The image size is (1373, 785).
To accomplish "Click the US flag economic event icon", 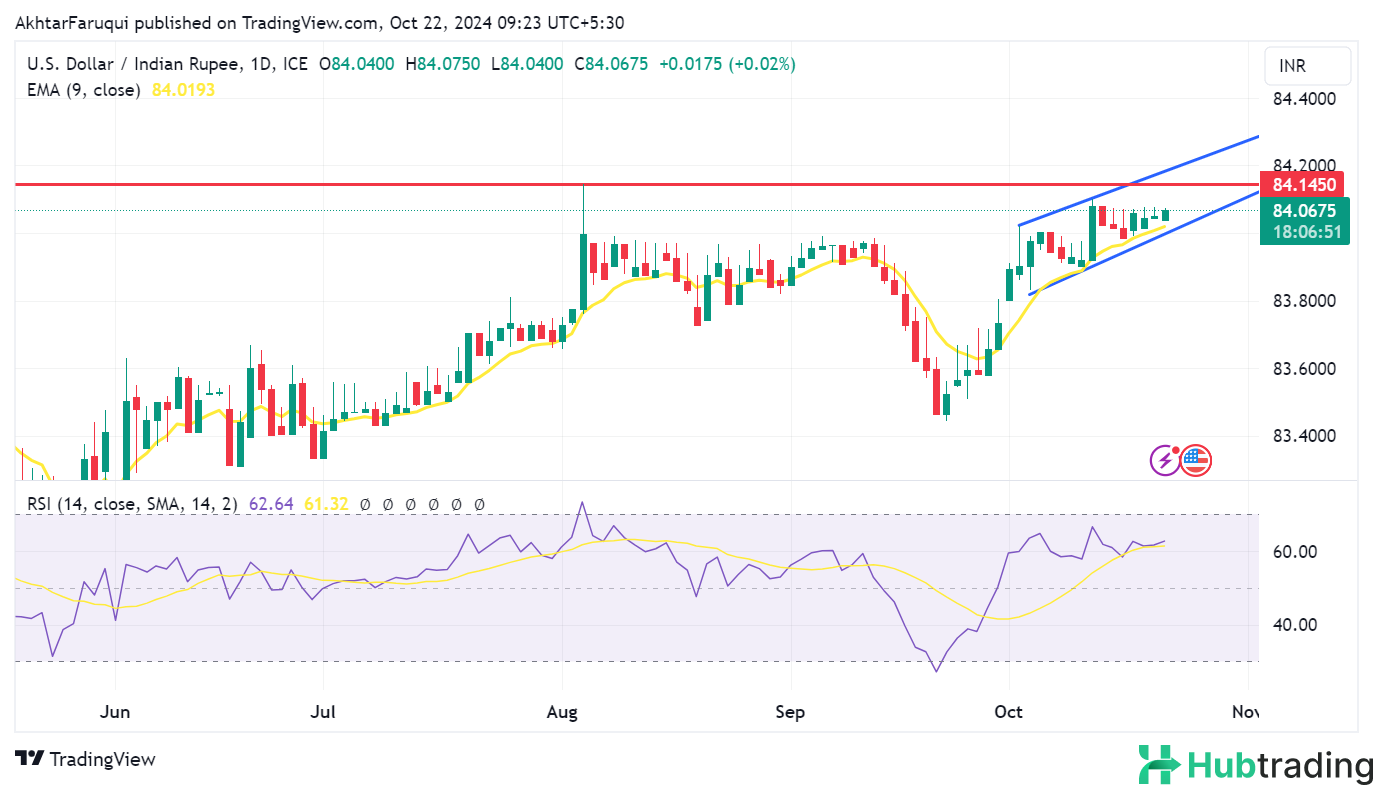I will click(x=1195, y=460).
